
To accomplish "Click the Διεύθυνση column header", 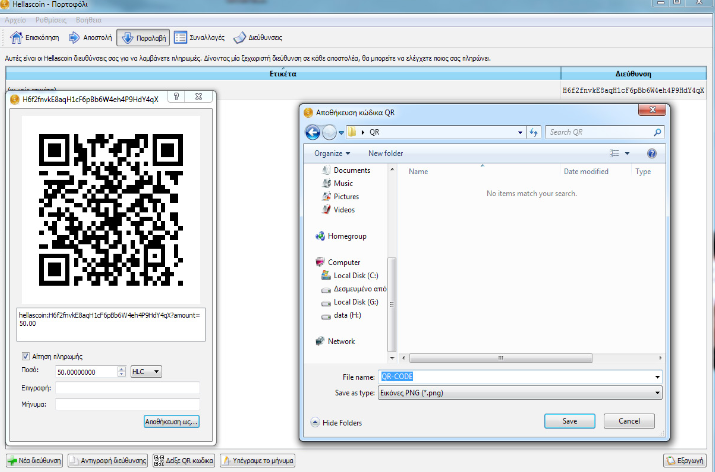I will 633,73.
